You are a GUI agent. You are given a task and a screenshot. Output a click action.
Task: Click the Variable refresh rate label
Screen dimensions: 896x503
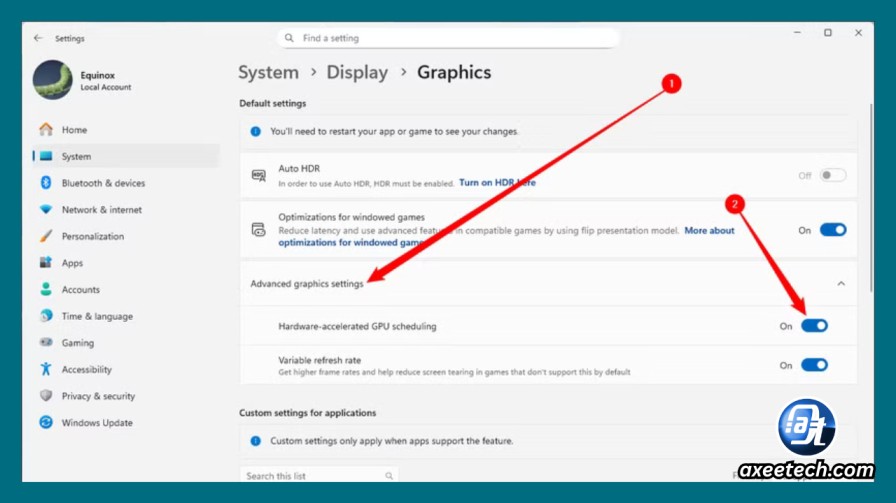pyautogui.click(x=319, y=360)
